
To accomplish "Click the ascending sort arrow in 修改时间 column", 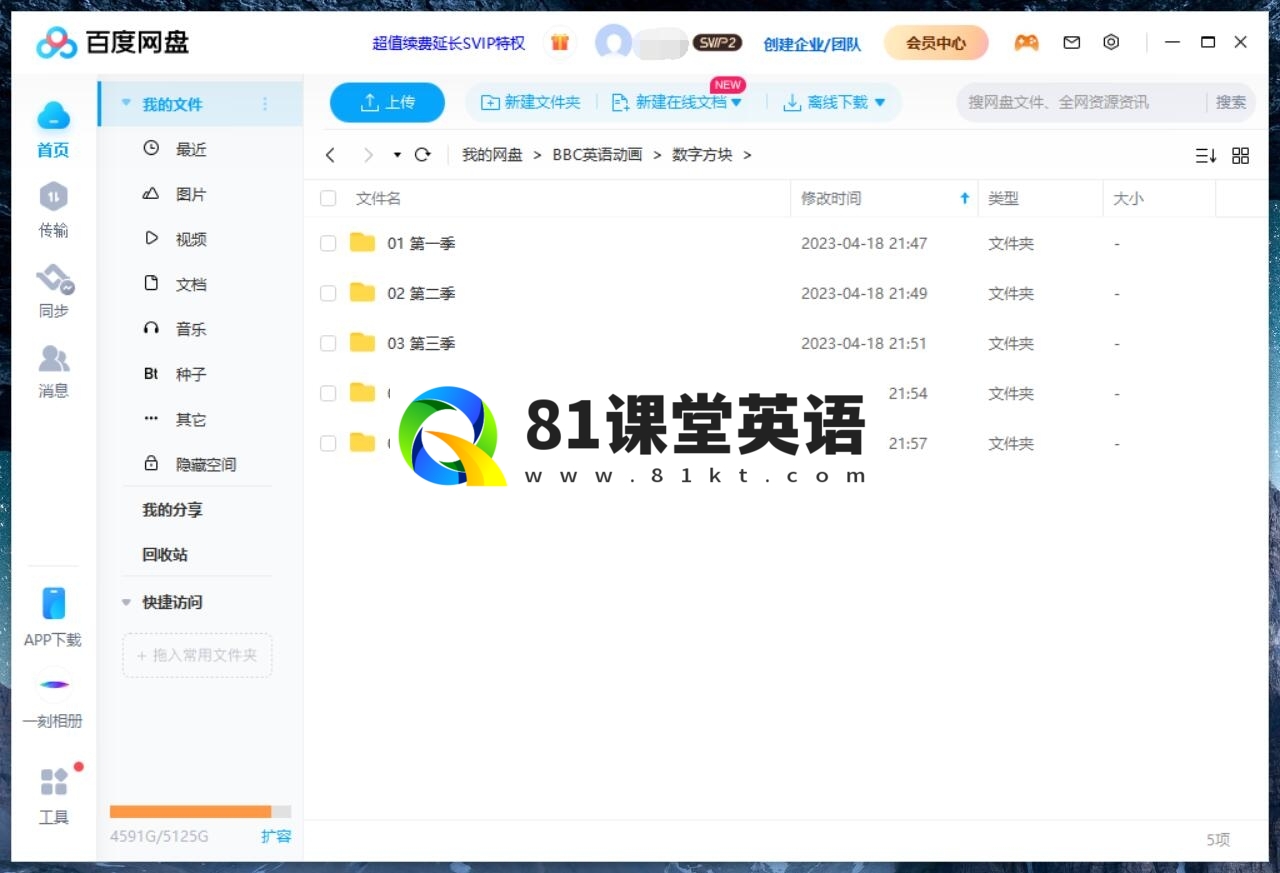I will coord(965,198).
